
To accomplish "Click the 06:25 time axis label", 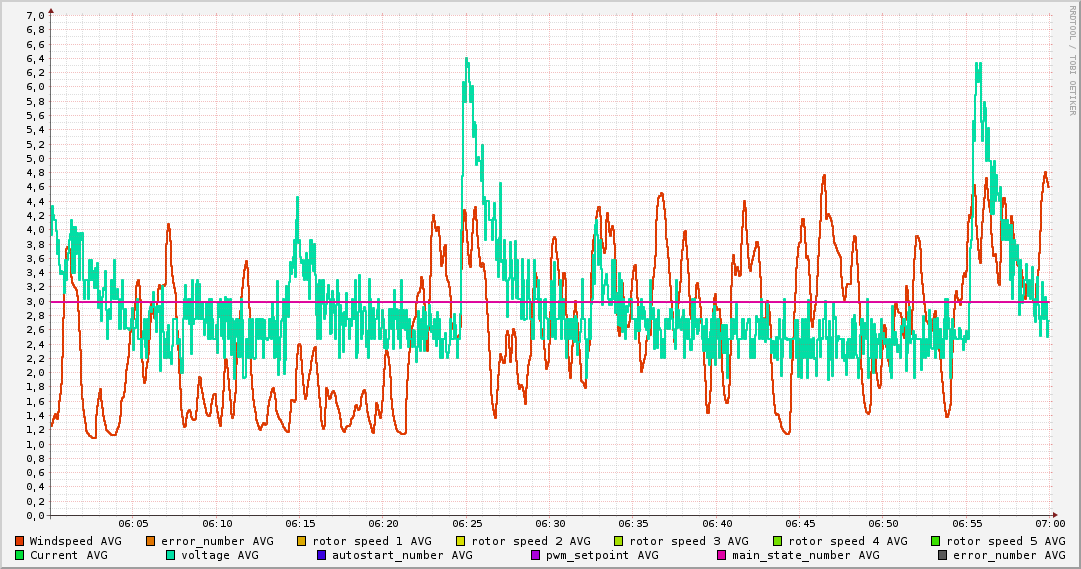I will click(x=467, y=523).
